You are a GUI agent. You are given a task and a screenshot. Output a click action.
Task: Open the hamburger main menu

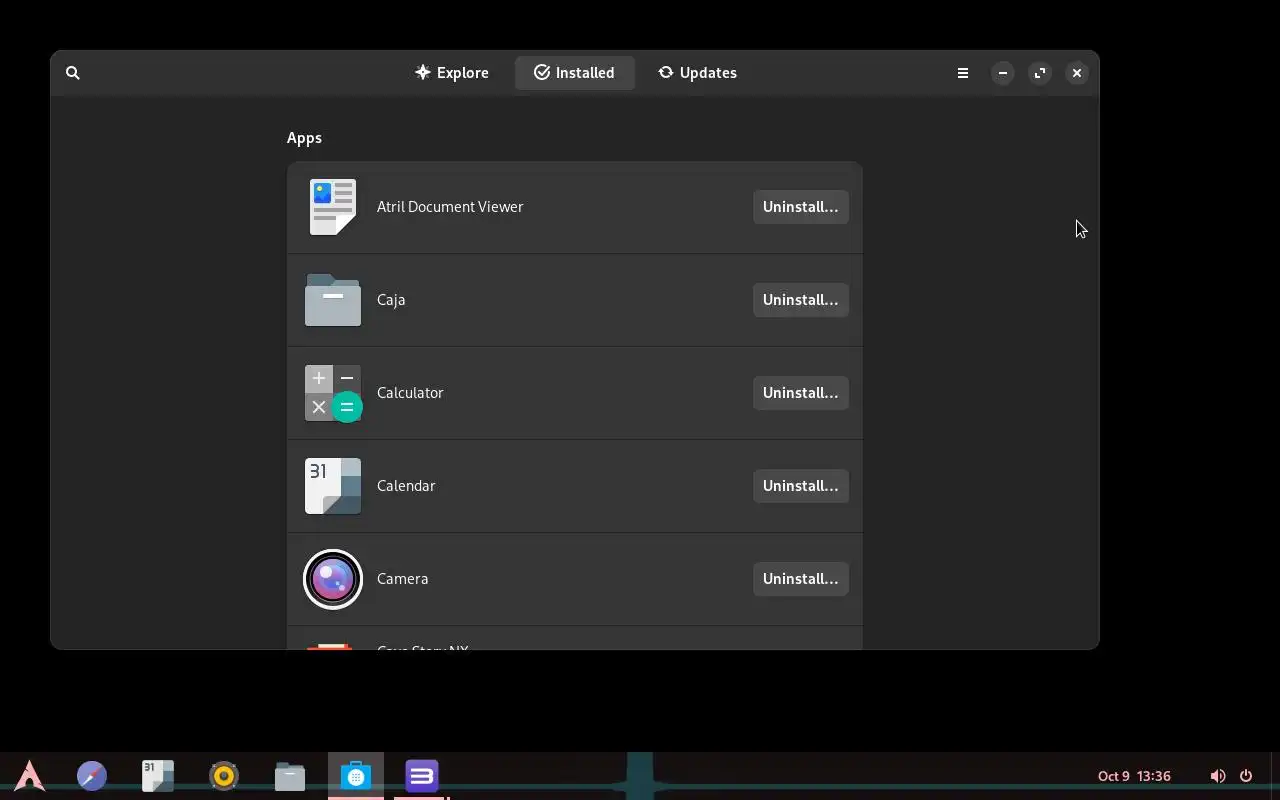[x=963, y=73]
